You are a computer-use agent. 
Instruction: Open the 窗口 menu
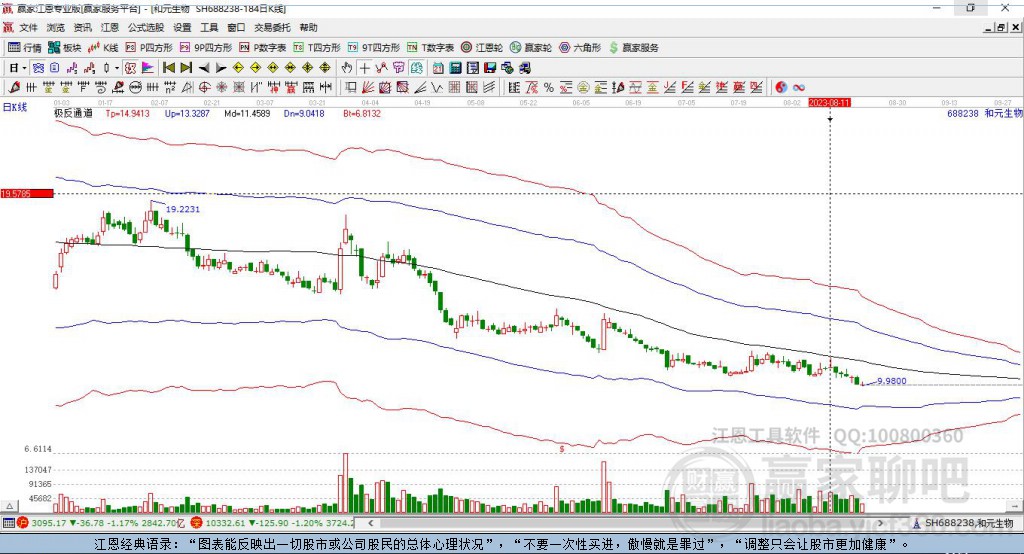pyautogui.click(x=236, y=27)
